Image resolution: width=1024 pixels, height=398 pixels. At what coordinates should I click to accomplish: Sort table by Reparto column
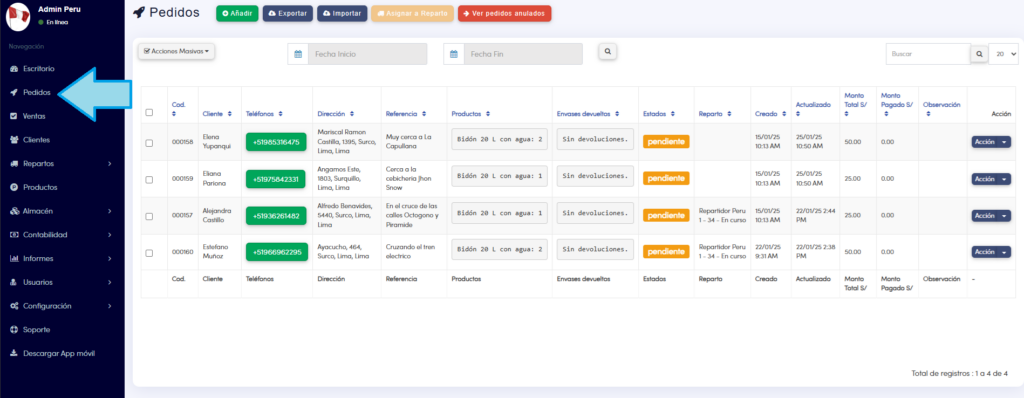click(714, 114)
